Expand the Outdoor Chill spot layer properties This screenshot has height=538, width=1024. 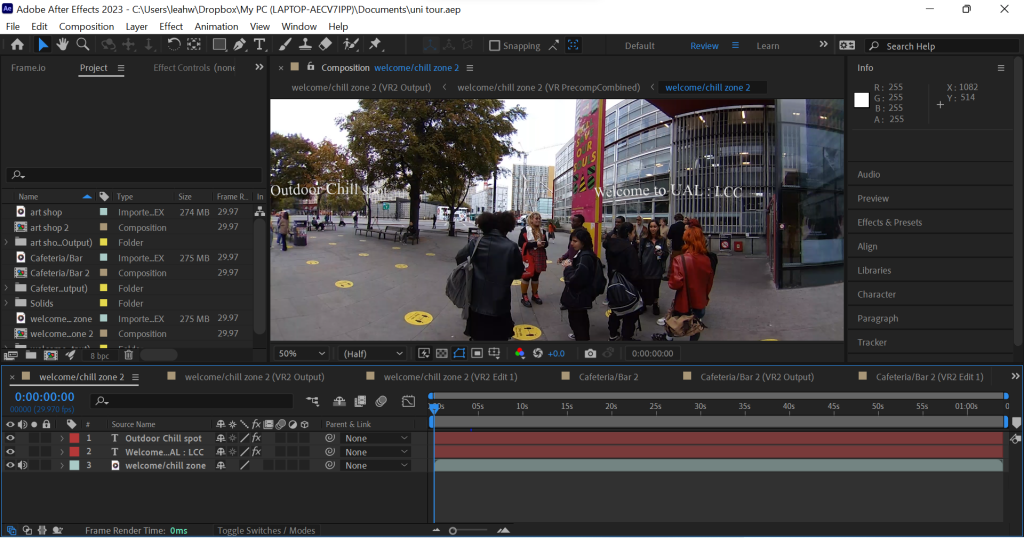point(62,438)
